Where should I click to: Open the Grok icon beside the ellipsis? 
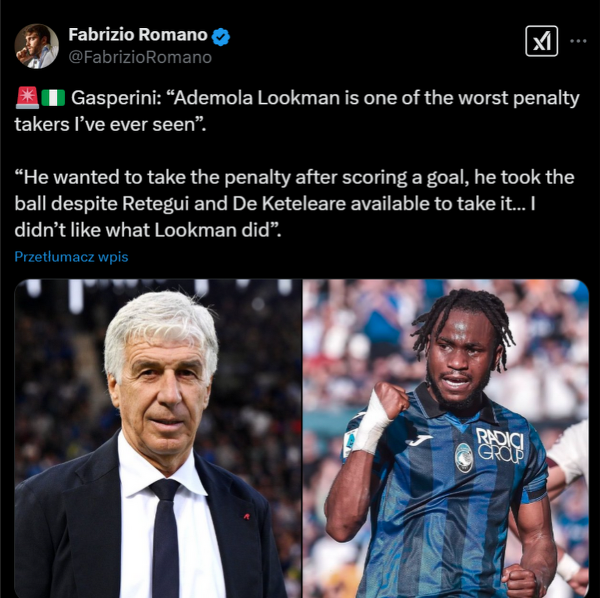(541, 41)
